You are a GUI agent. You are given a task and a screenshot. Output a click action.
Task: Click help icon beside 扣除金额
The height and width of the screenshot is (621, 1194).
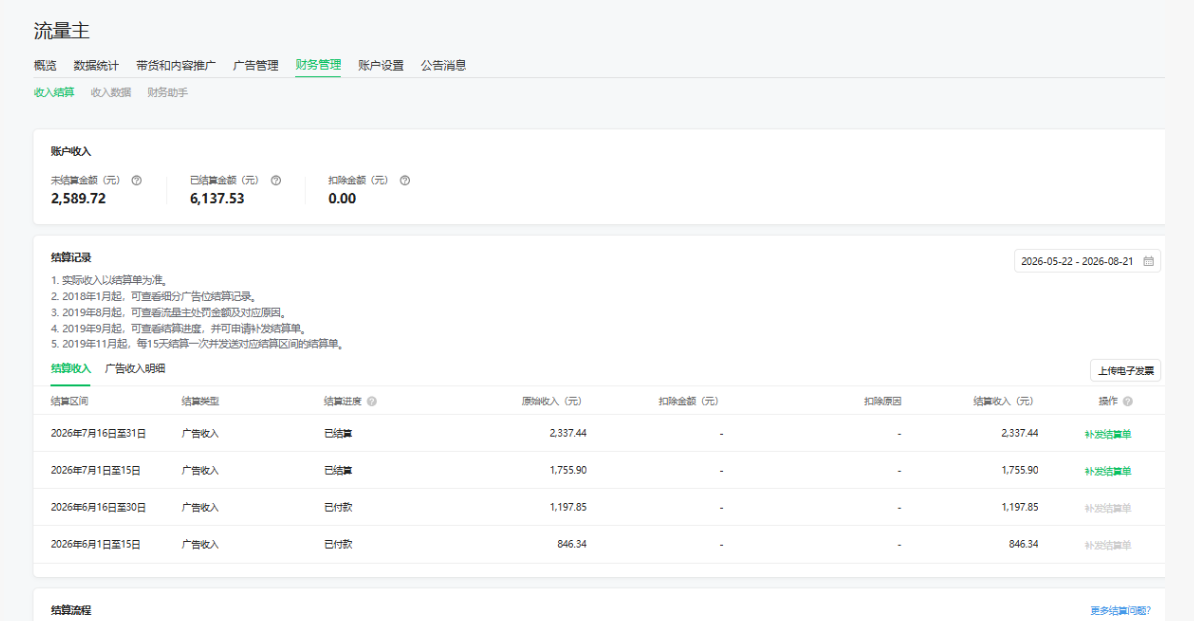tap(404, 180)
